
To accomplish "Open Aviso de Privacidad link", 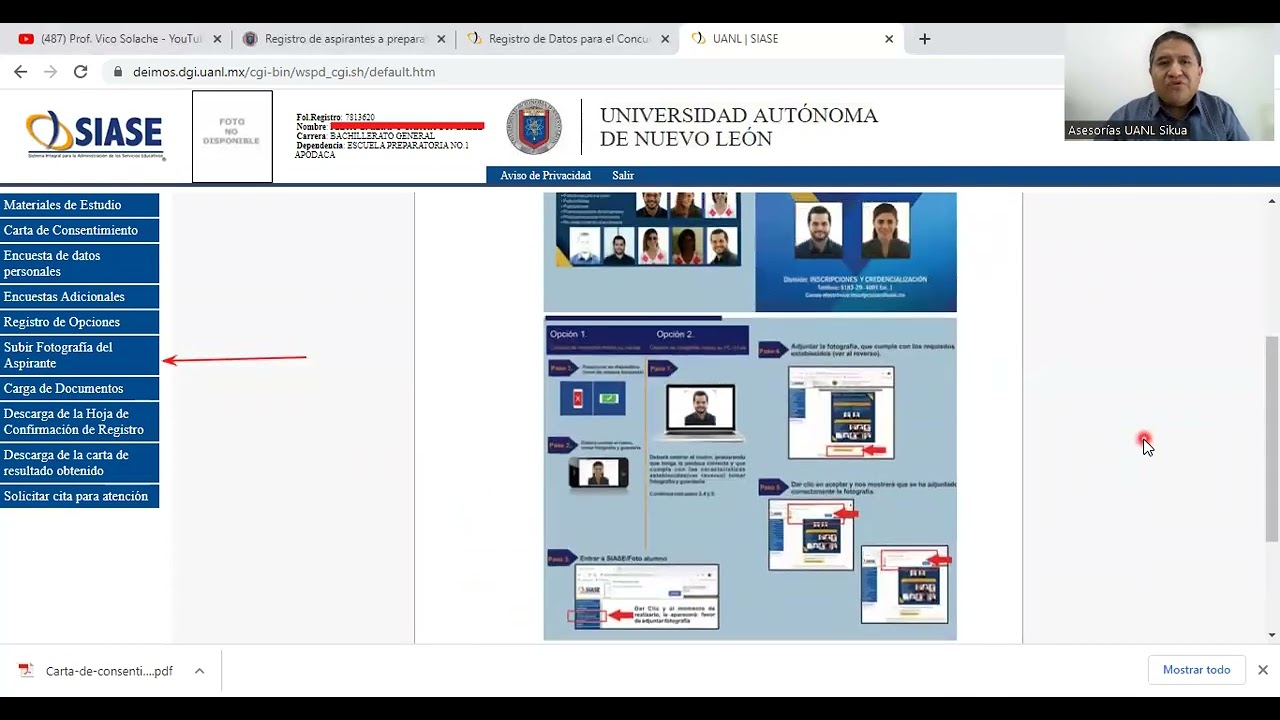I will pos(546,175).
